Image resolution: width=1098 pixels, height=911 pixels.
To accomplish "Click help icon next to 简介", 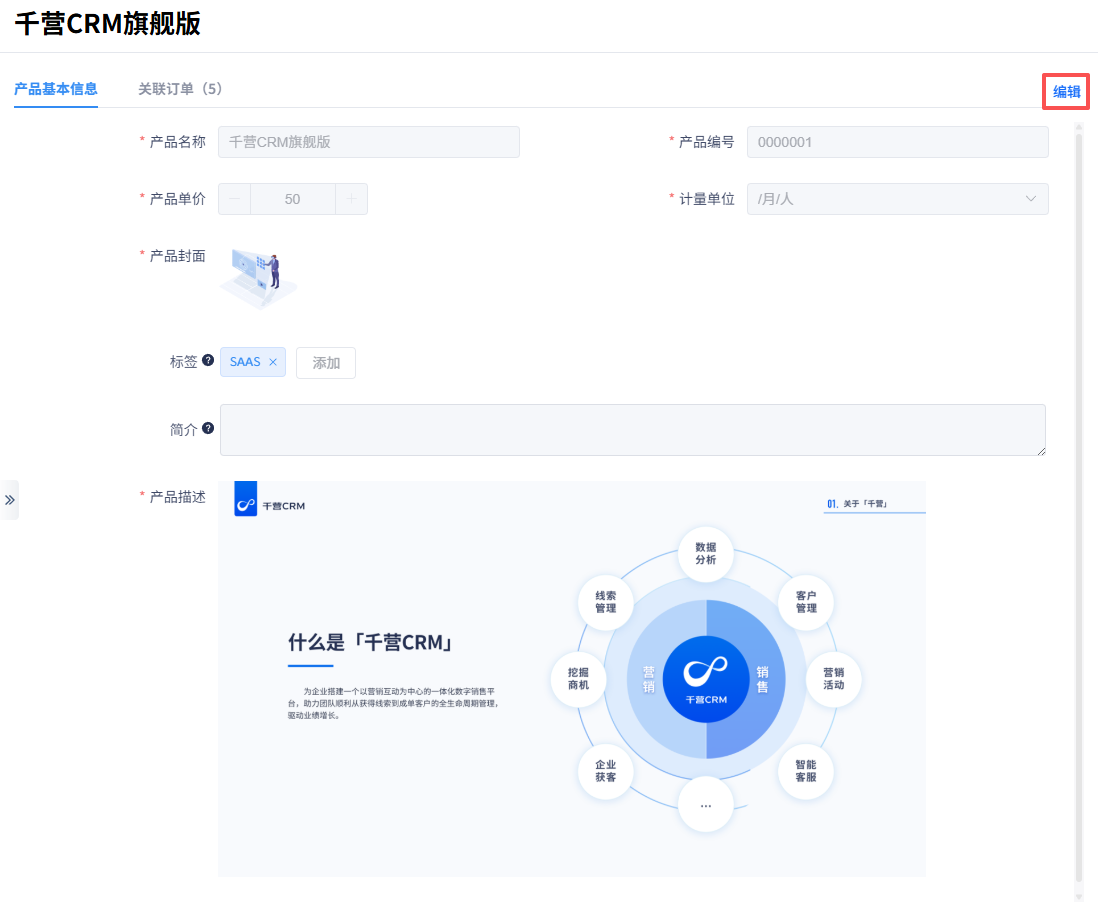I will pos(208,428).
